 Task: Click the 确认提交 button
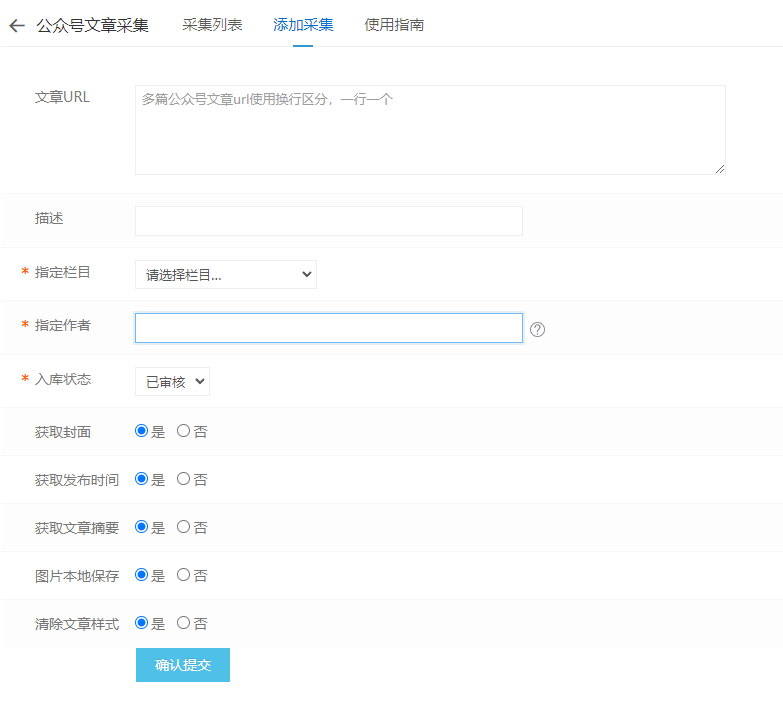point(183,665)
